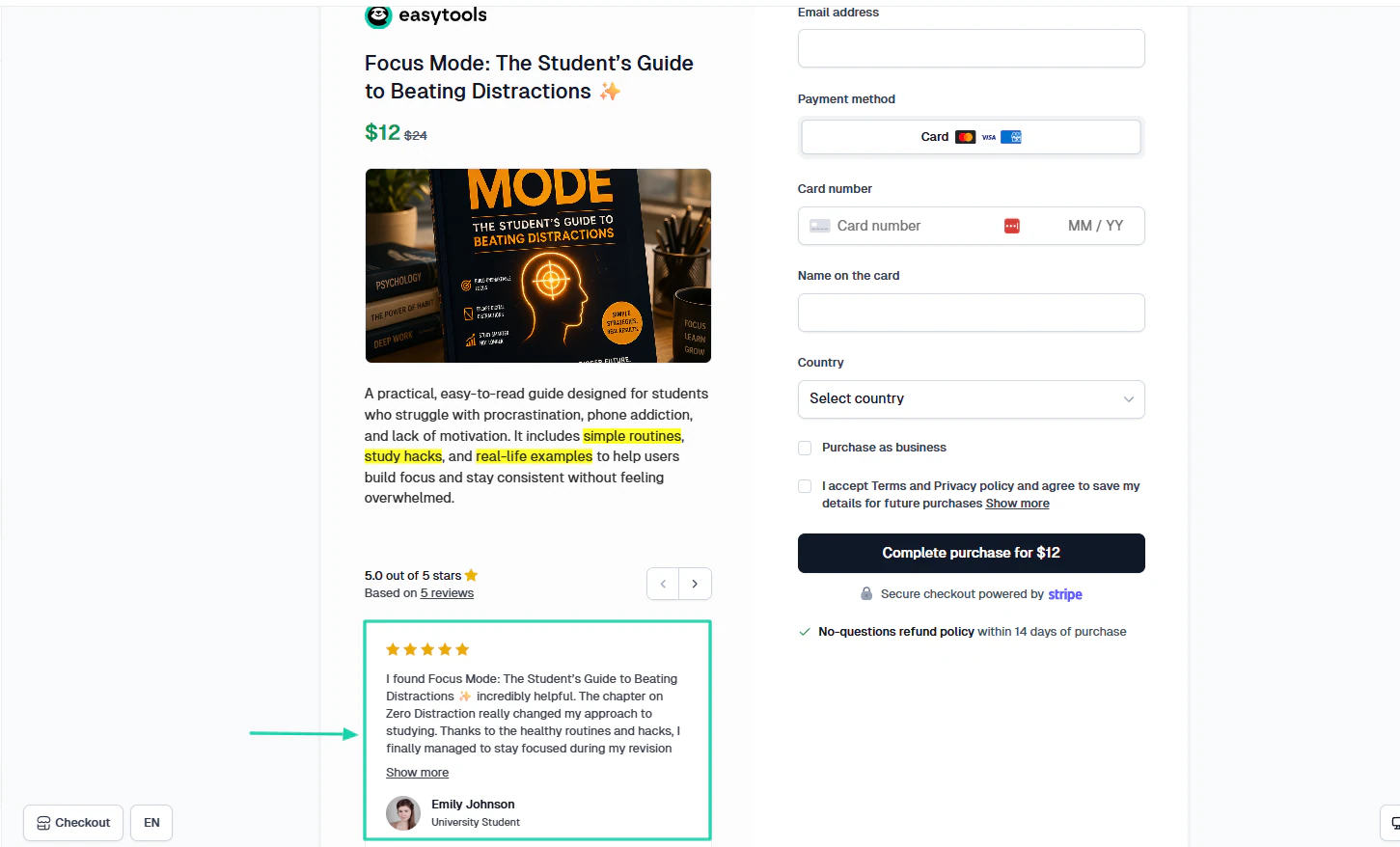
Task: Click the lock icon beside Secure checkout
Action: click(866, 594)
